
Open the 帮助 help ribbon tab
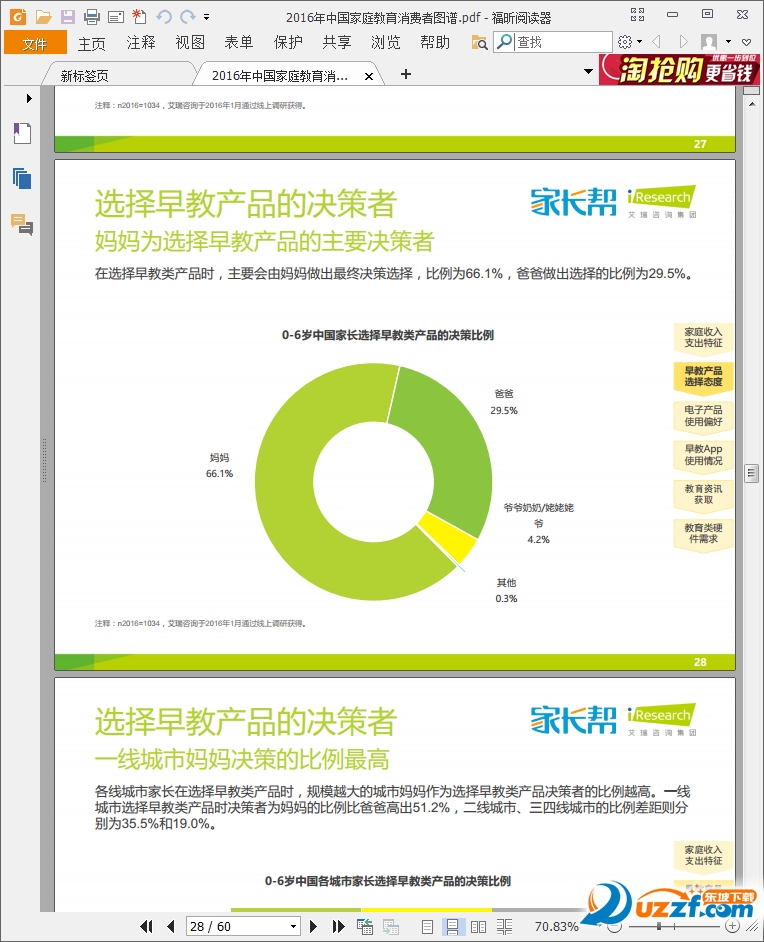(x=435, y=43)
